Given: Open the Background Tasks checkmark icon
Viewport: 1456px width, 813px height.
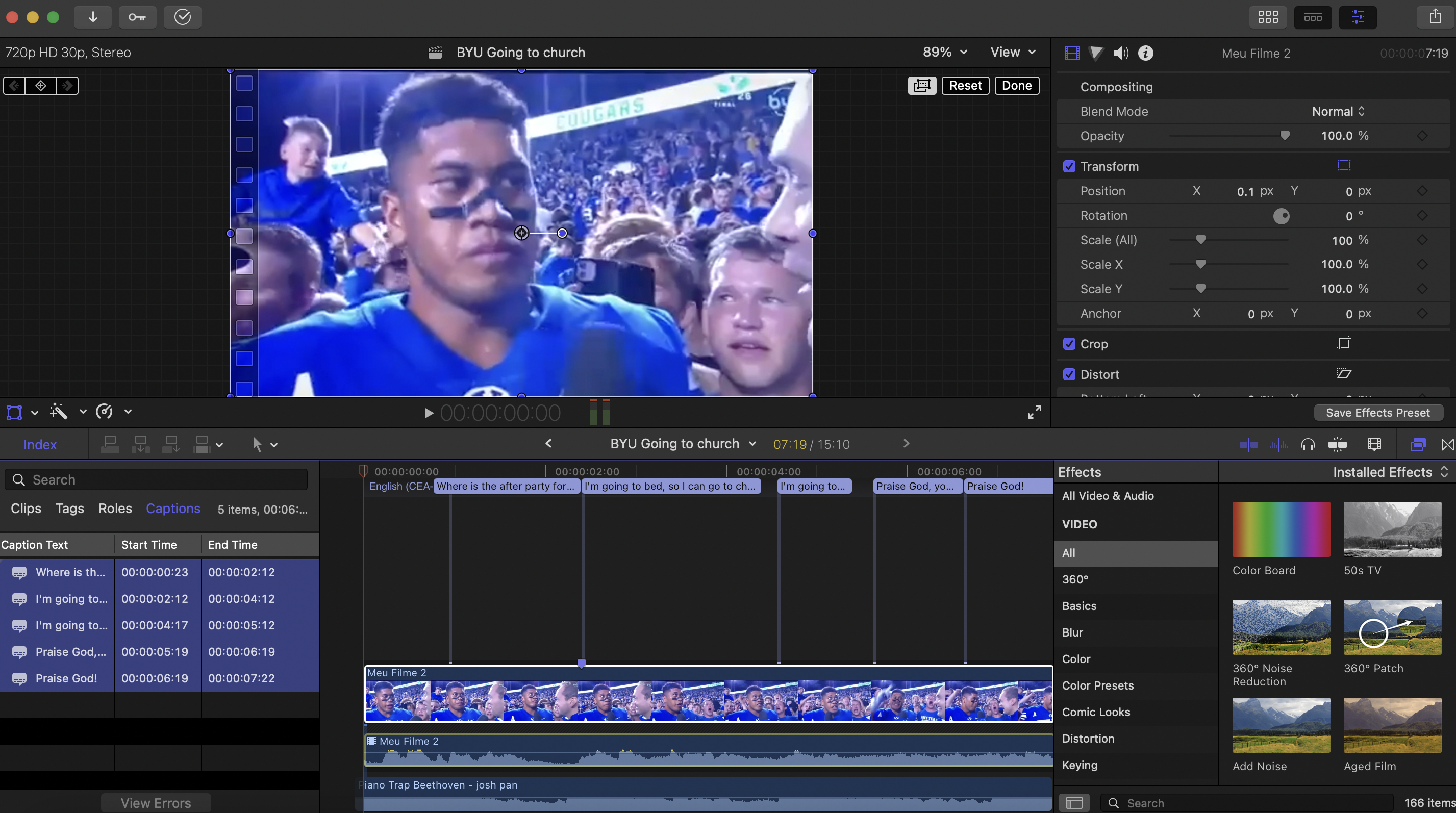Looking at the screenshot, I should coord(182,17).
